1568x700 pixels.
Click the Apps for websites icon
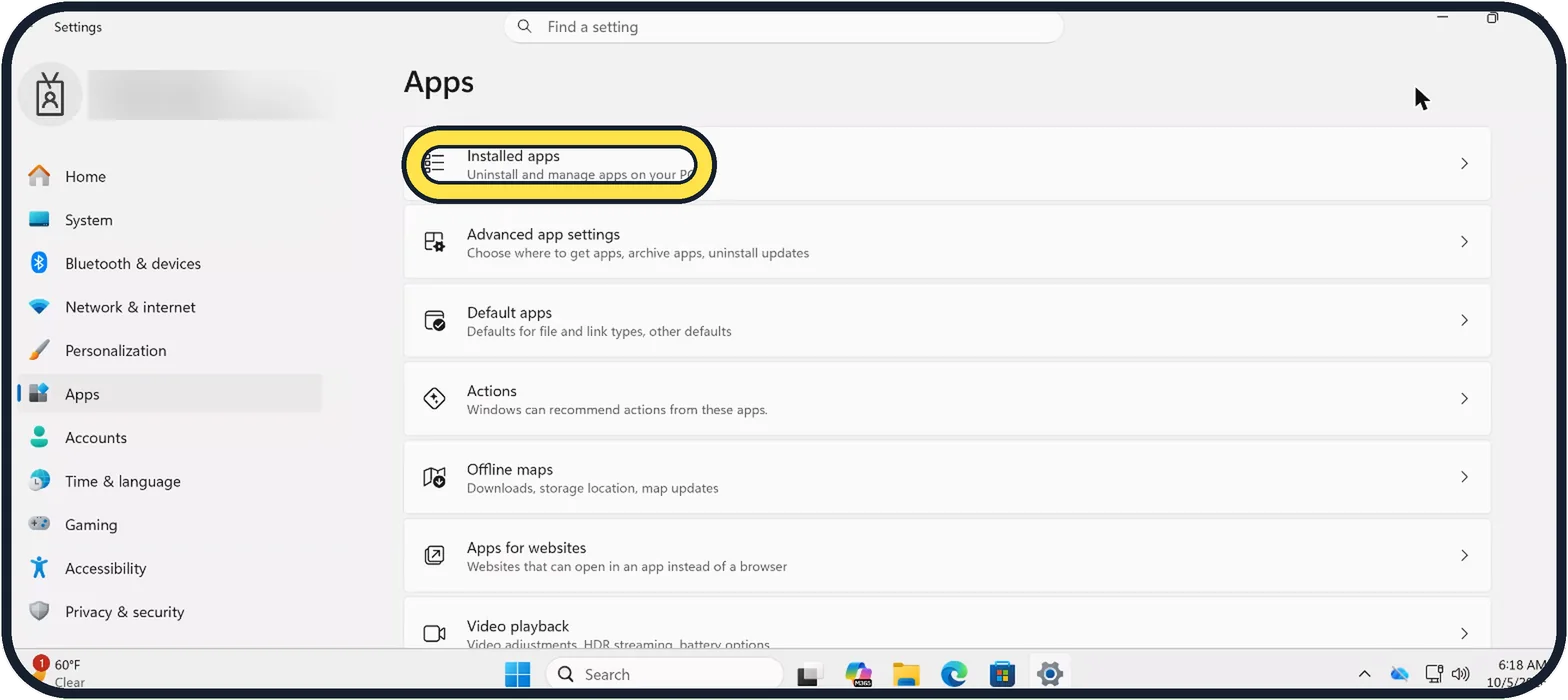click(x=434, y=555)
